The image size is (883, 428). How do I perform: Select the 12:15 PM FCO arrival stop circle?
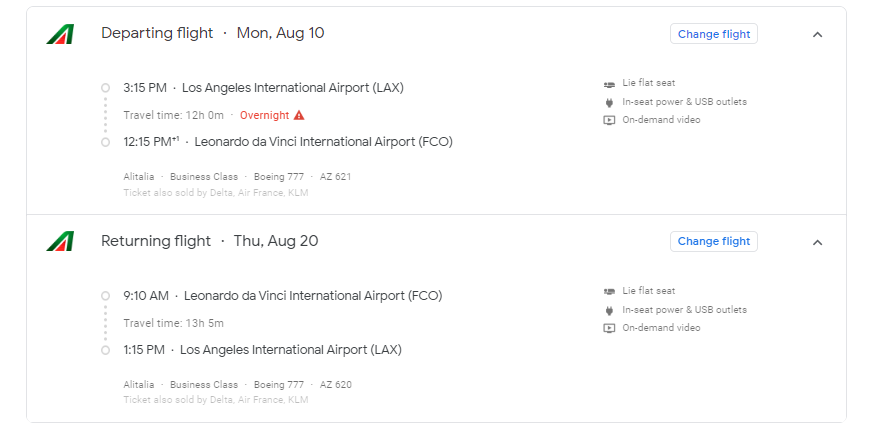click(x=105, y=142)
